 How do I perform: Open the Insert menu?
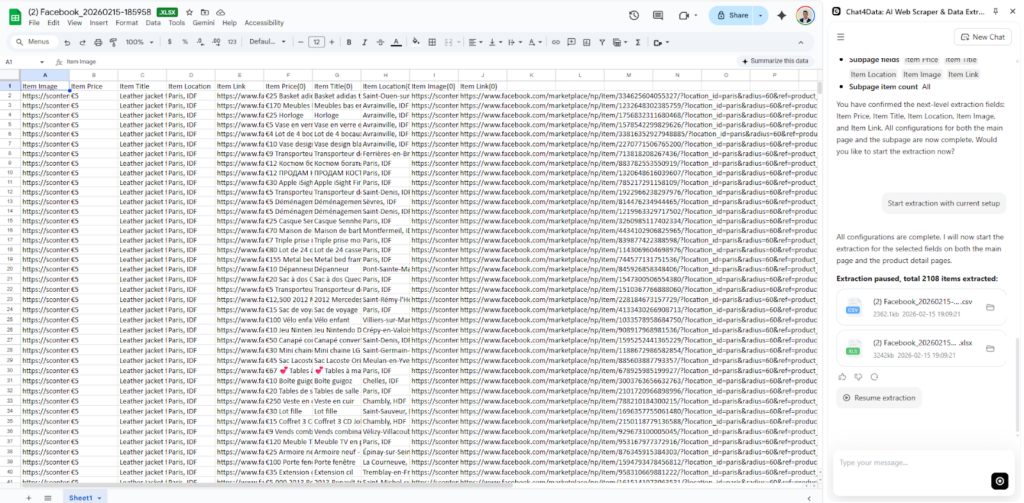[99, 23]
